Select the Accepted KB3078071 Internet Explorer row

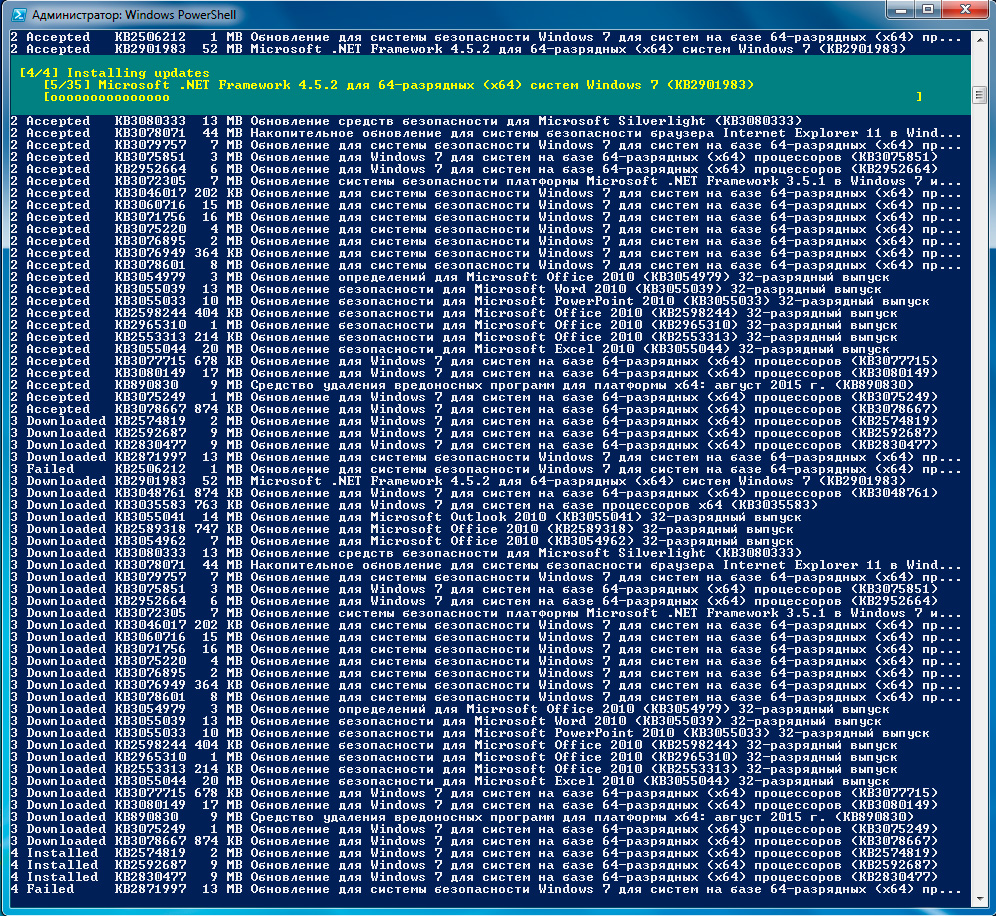pos(486,133)
